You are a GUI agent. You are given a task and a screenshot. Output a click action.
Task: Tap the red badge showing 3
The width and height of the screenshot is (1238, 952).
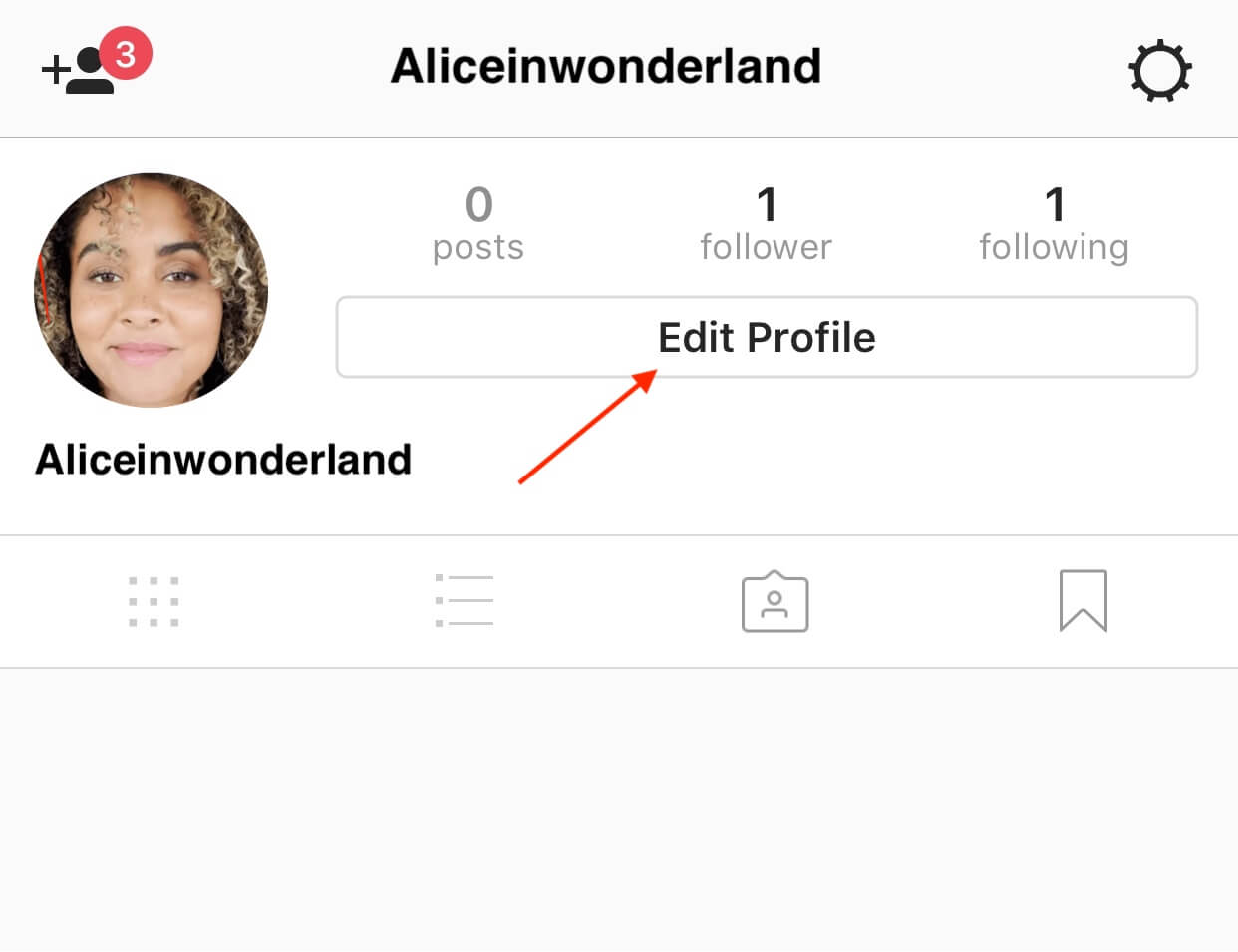(126, 53)
